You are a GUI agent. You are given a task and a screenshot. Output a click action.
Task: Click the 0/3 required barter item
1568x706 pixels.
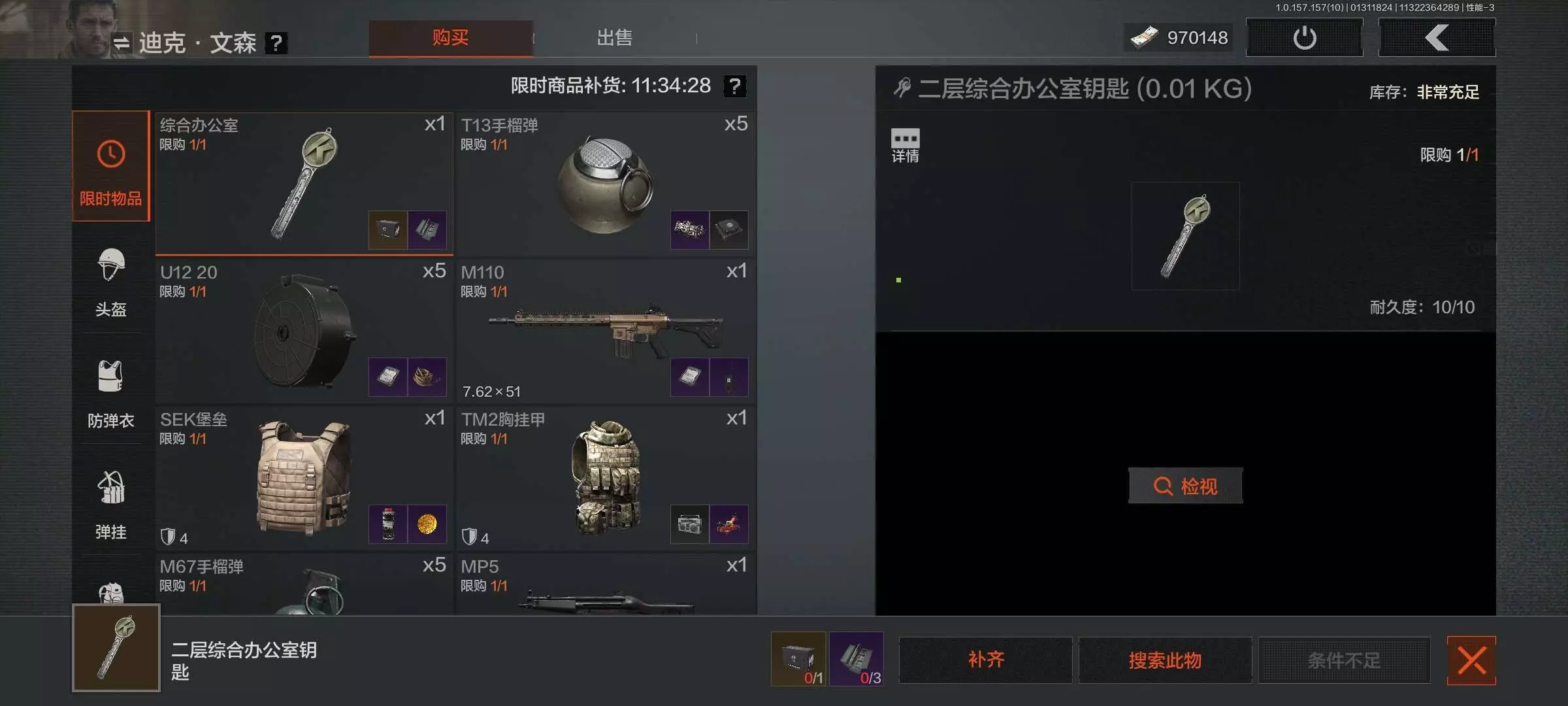[x=857, y=659]
